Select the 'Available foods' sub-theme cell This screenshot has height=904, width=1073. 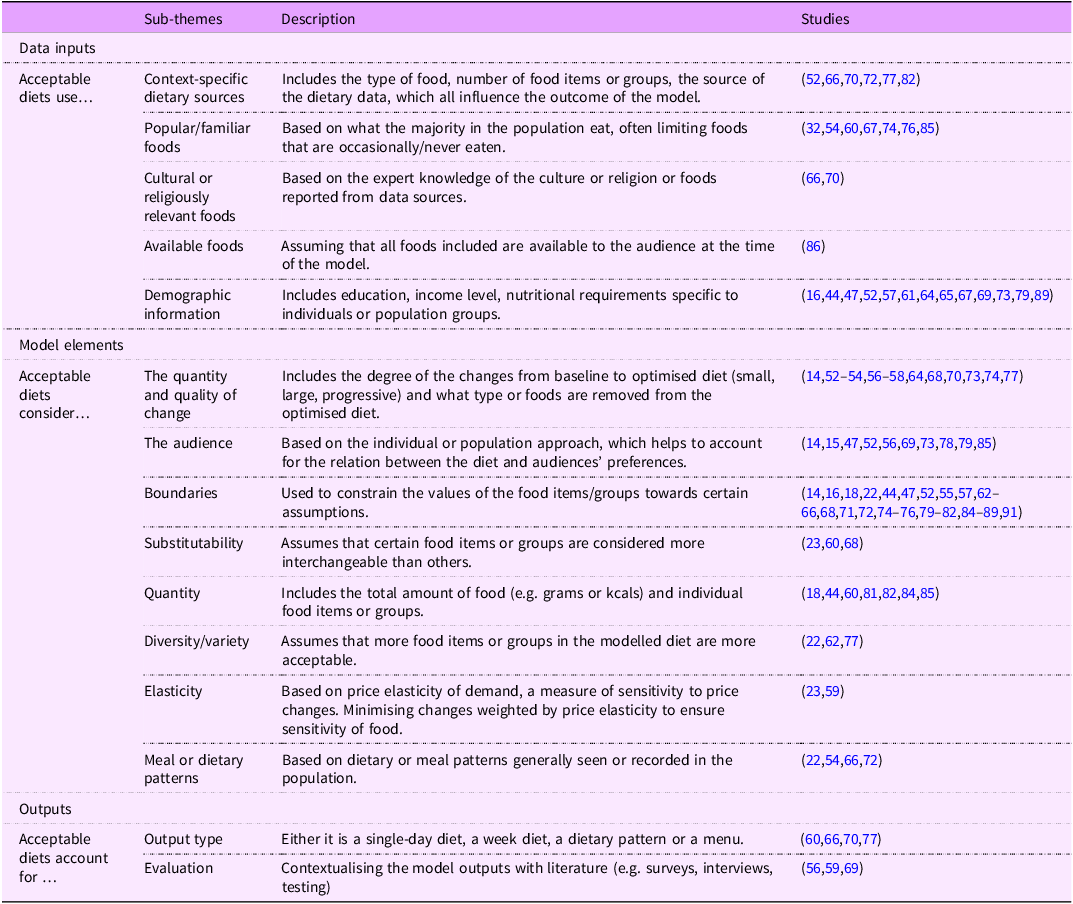point(194,246)
